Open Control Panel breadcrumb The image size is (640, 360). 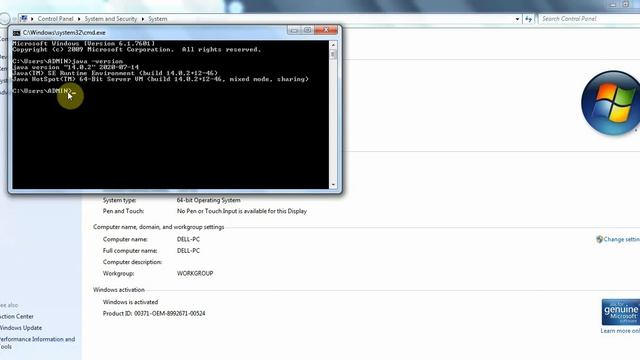(56, 19)
